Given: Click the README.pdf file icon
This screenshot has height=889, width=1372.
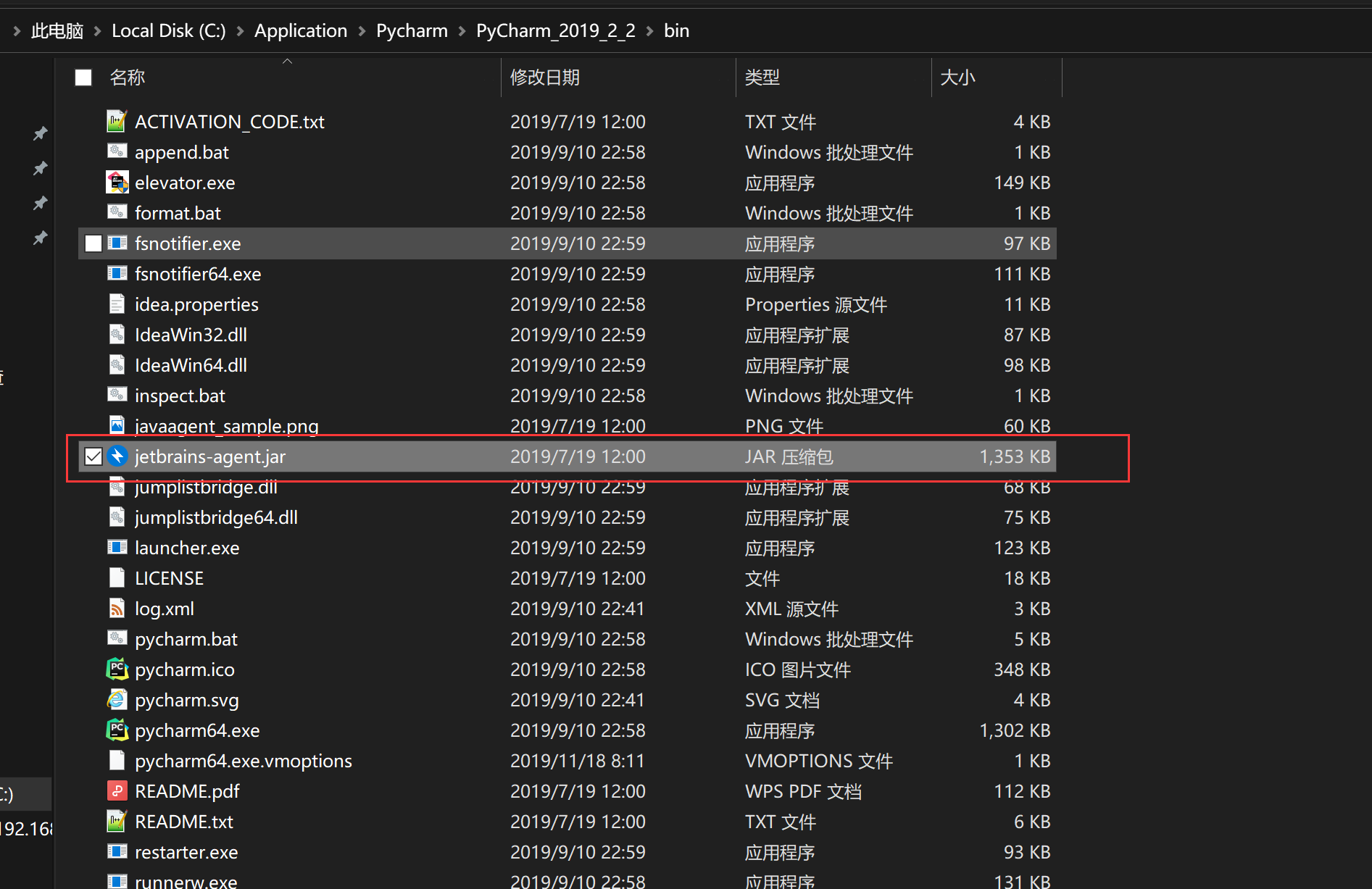Looking at the screenshot, I should 117,790.
